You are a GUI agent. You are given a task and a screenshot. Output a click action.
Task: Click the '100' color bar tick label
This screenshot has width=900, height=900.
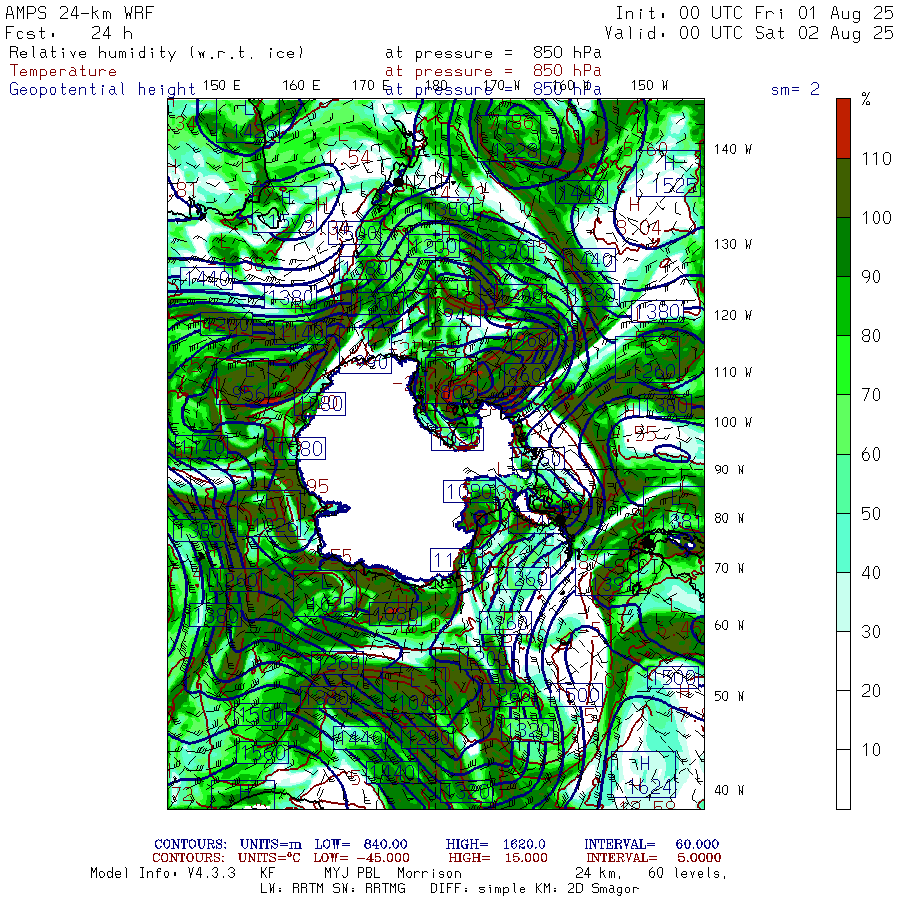tap(876, 218)
